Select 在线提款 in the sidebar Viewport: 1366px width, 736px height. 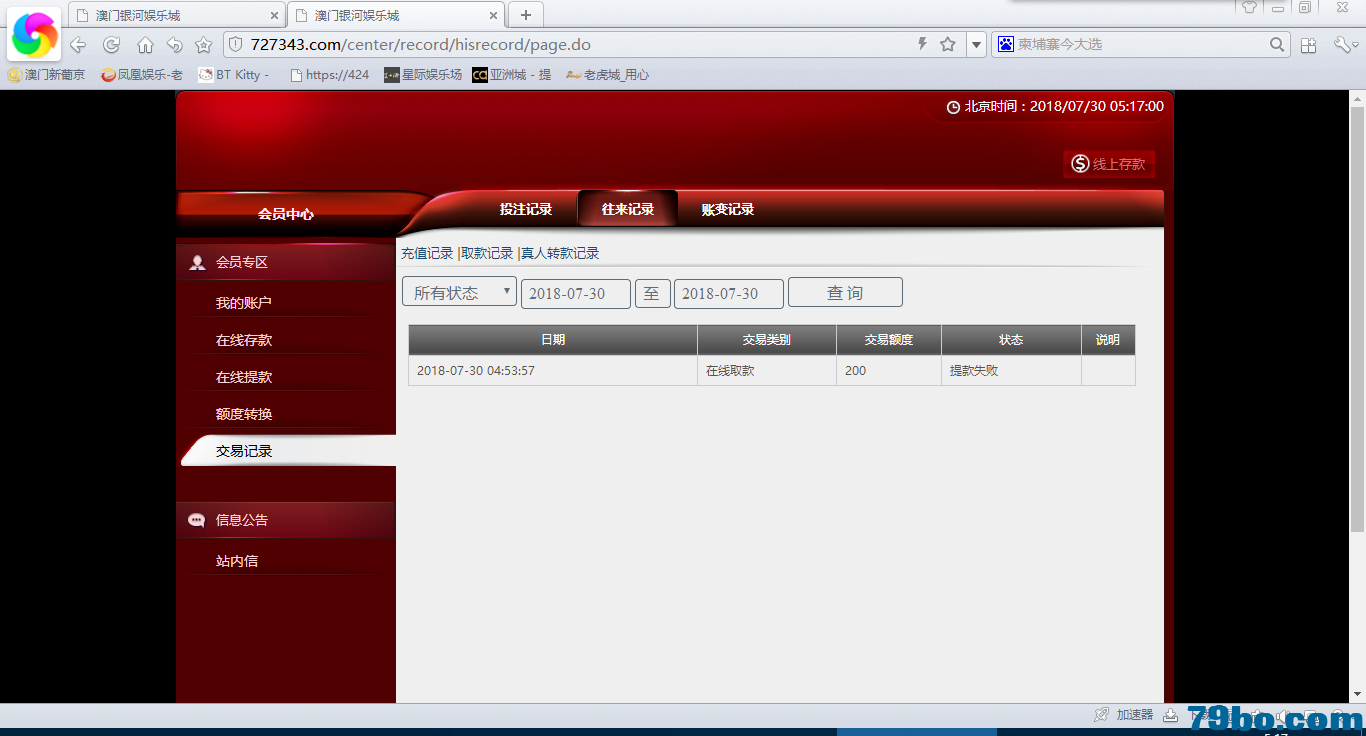[x=244, y=377]
